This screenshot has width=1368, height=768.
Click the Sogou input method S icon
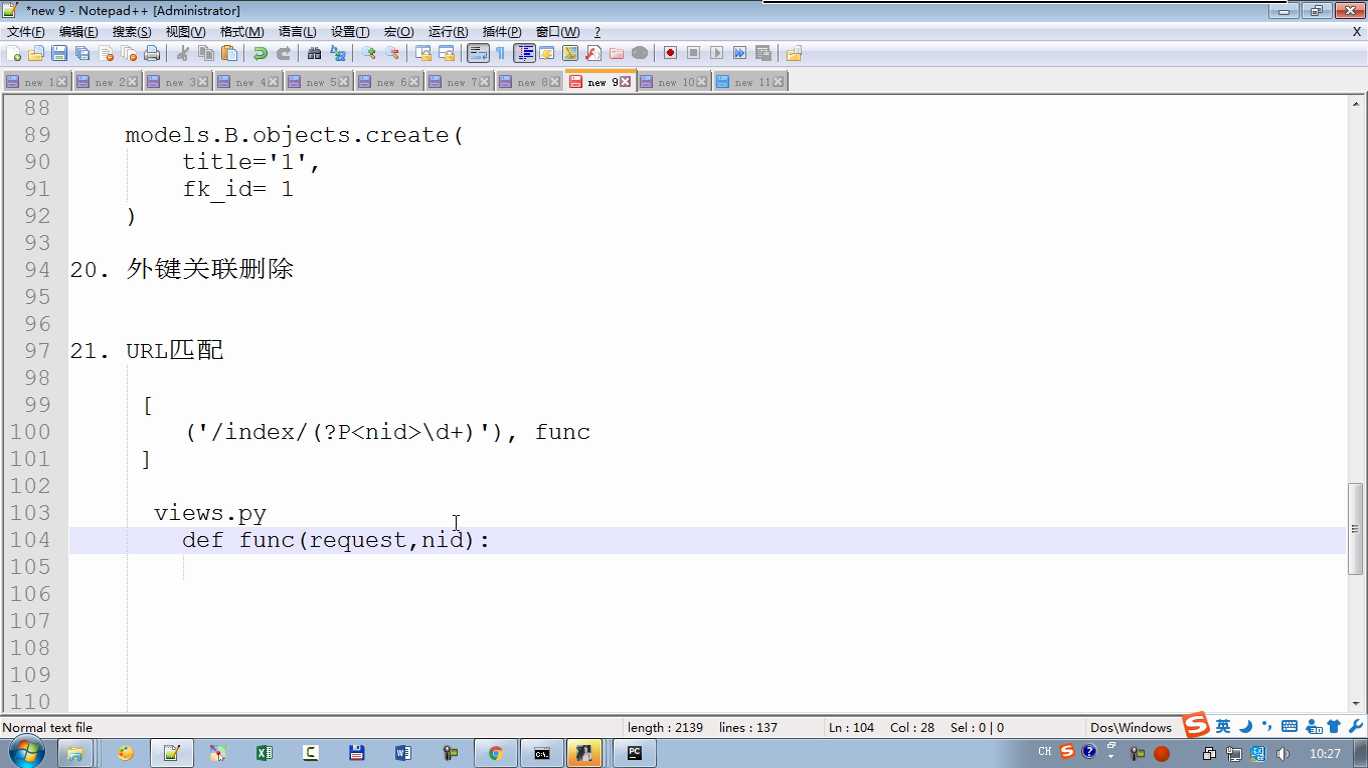pos(1195,726)
